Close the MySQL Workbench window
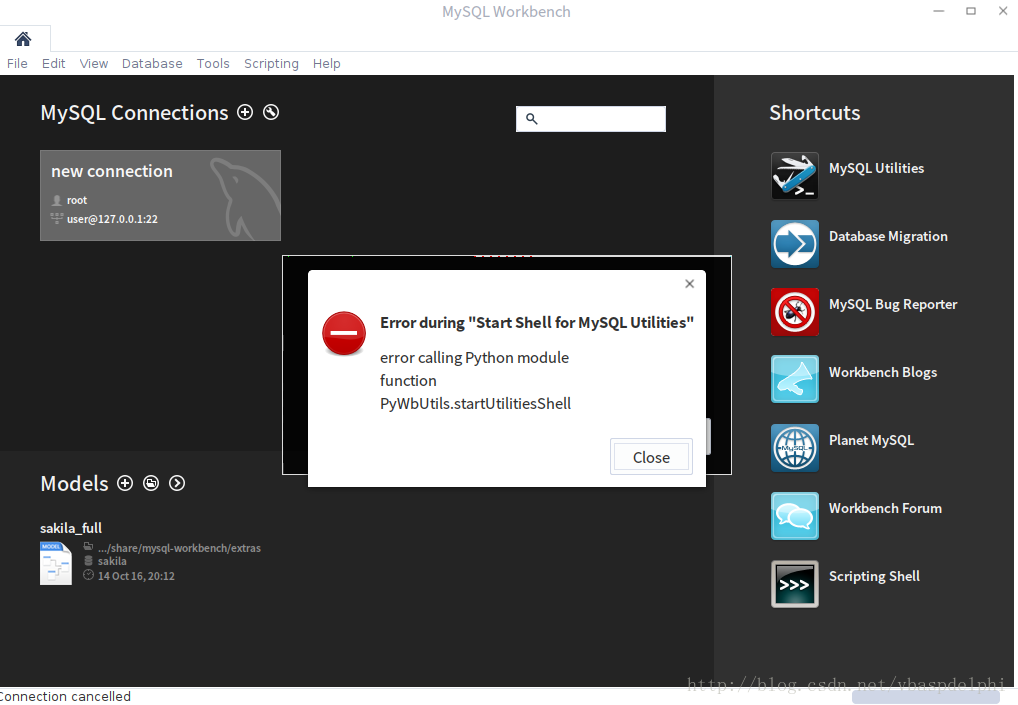The width and height of the screenshot is (1018, 705). (x=1003, y=11)
